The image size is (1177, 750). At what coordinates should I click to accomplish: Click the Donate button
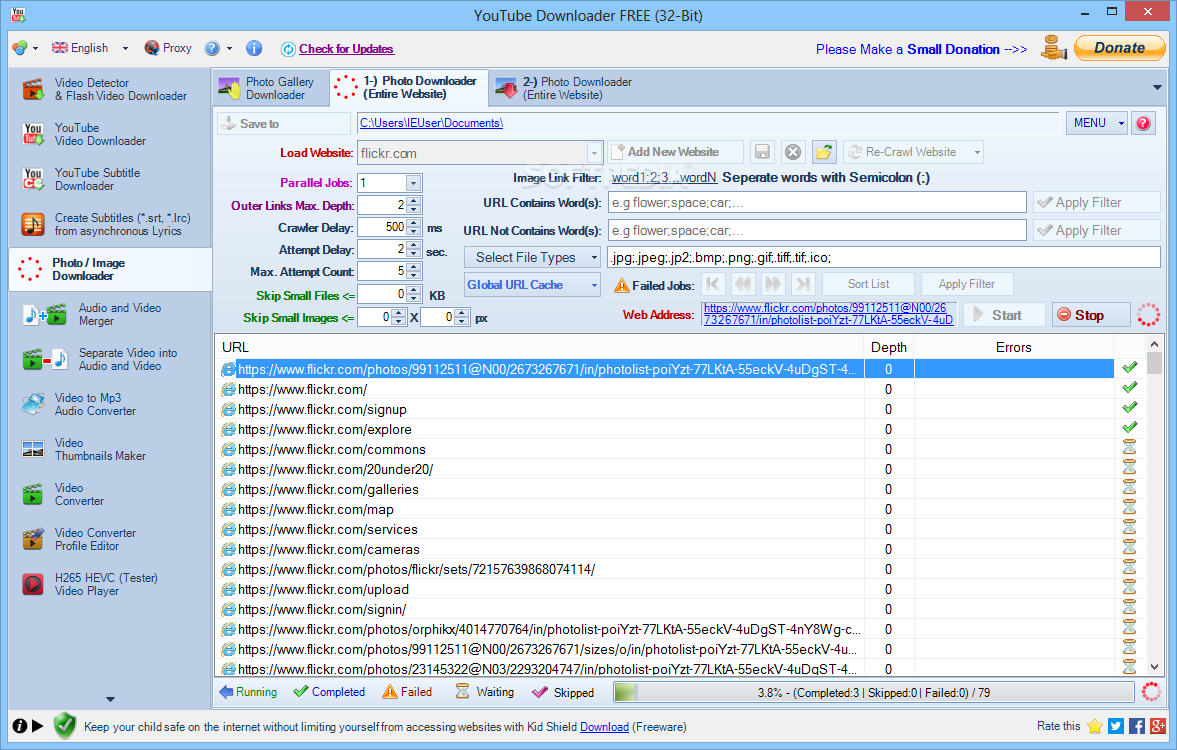[1119, 48]
